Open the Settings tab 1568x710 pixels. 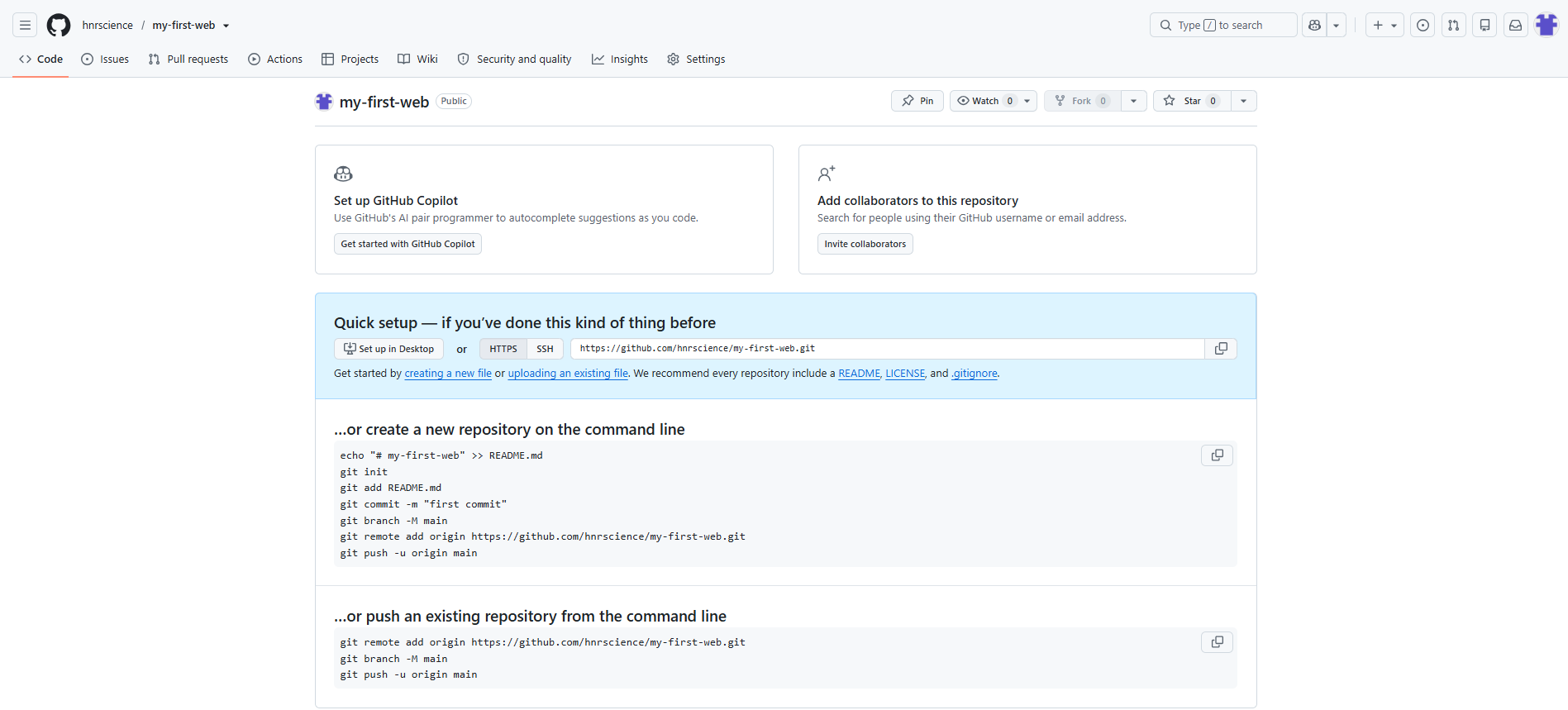(696, 59)
